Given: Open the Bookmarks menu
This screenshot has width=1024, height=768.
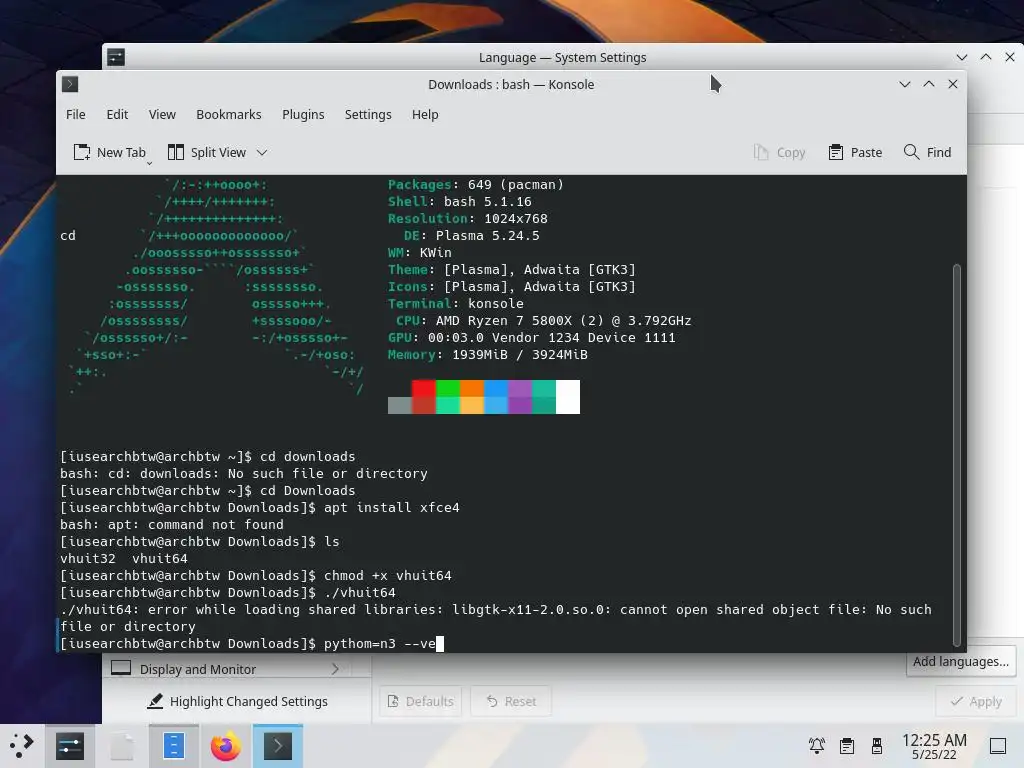Looking at the screenshot, I should click(x=229, y=114).
